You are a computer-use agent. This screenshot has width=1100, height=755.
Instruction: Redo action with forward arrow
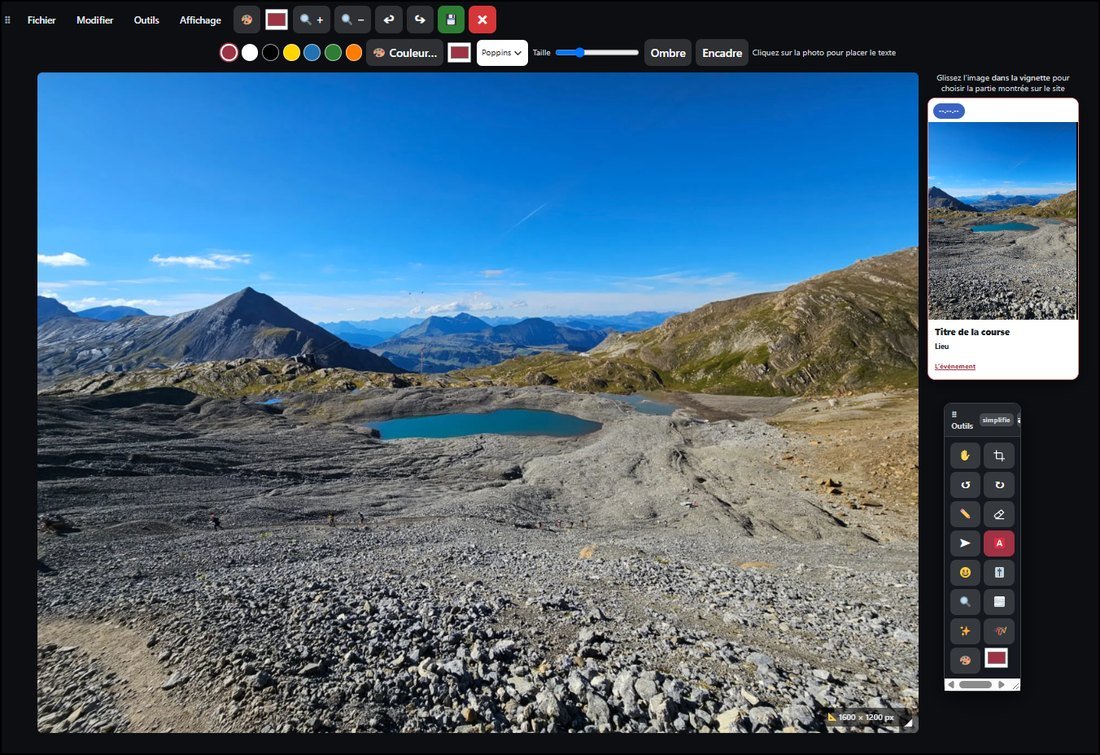click(x=420, y=20)
